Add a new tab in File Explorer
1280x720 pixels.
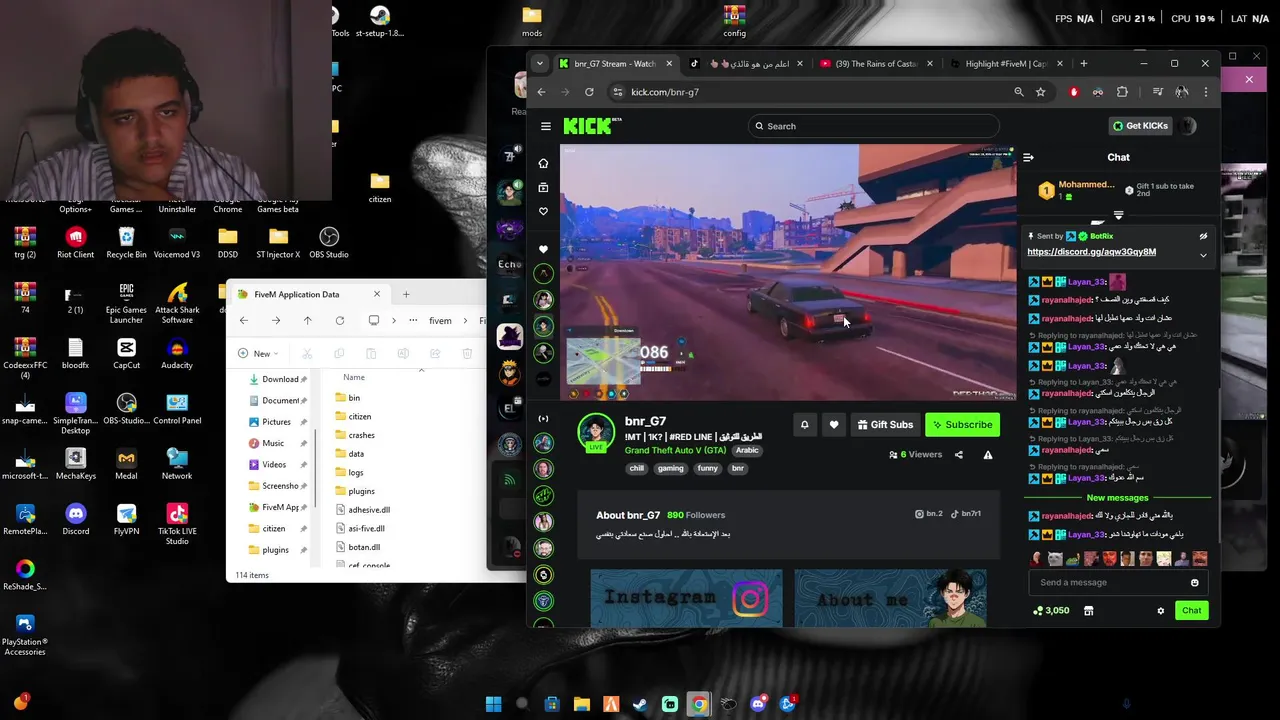click(406, 295)
